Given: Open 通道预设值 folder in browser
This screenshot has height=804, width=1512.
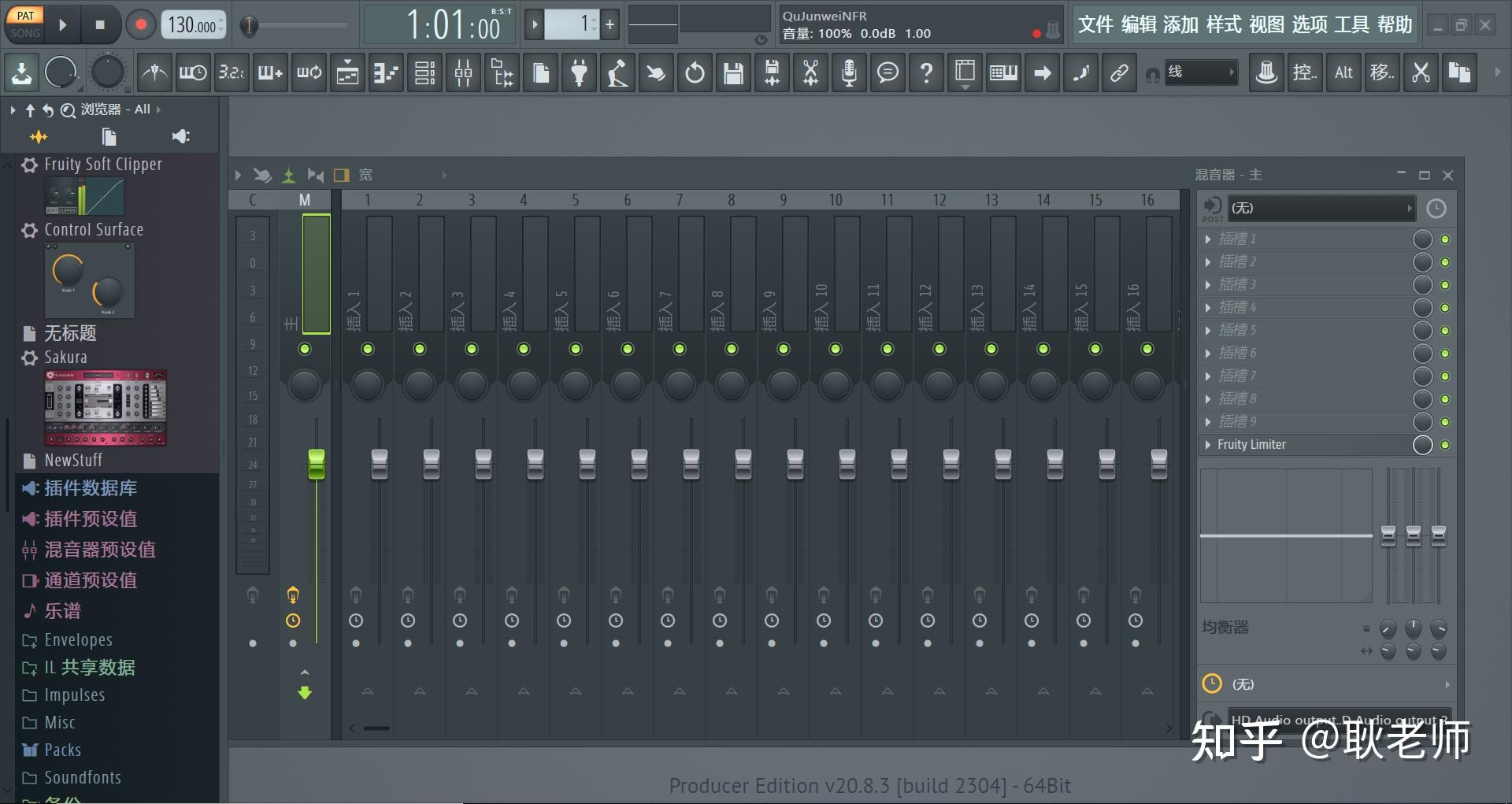Looking at the screenshot, I should 91,580.
